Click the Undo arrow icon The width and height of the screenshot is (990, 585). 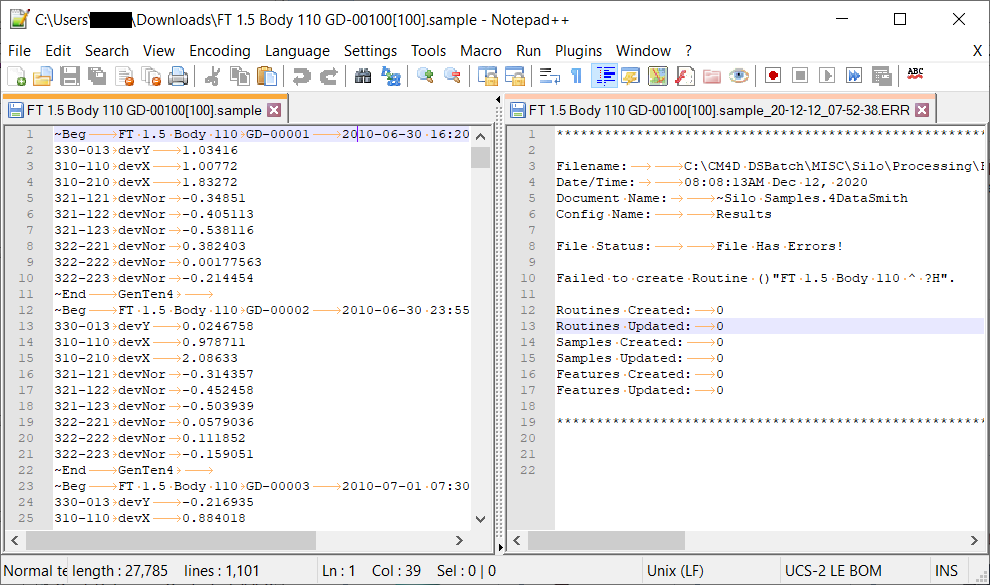pos(301,76)
